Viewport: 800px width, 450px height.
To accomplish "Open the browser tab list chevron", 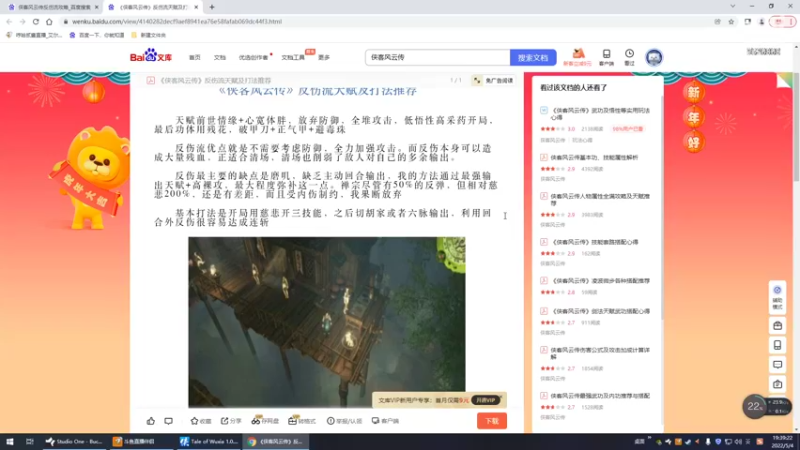I will tap(733, 6).
